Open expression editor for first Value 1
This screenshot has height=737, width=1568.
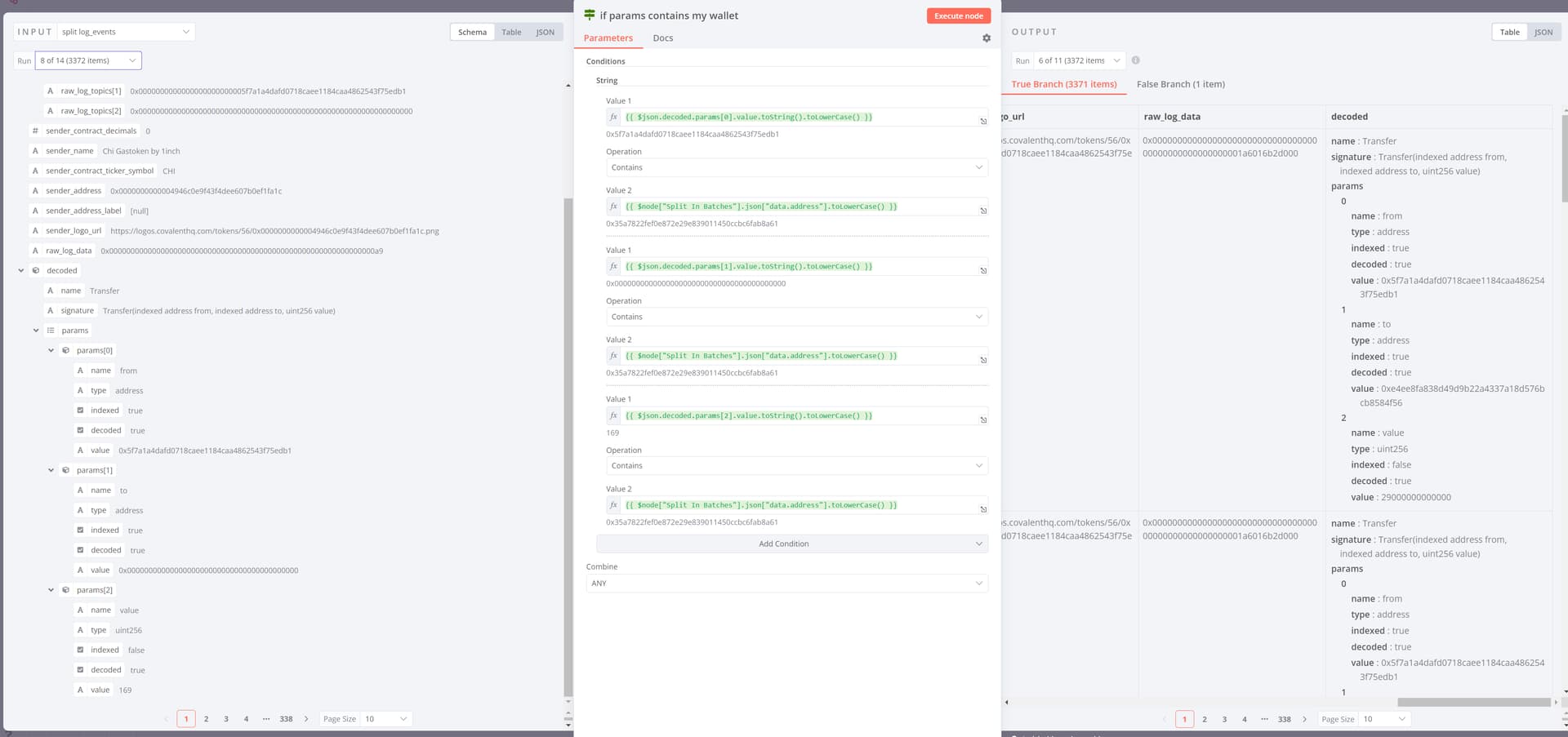point(983,121)
